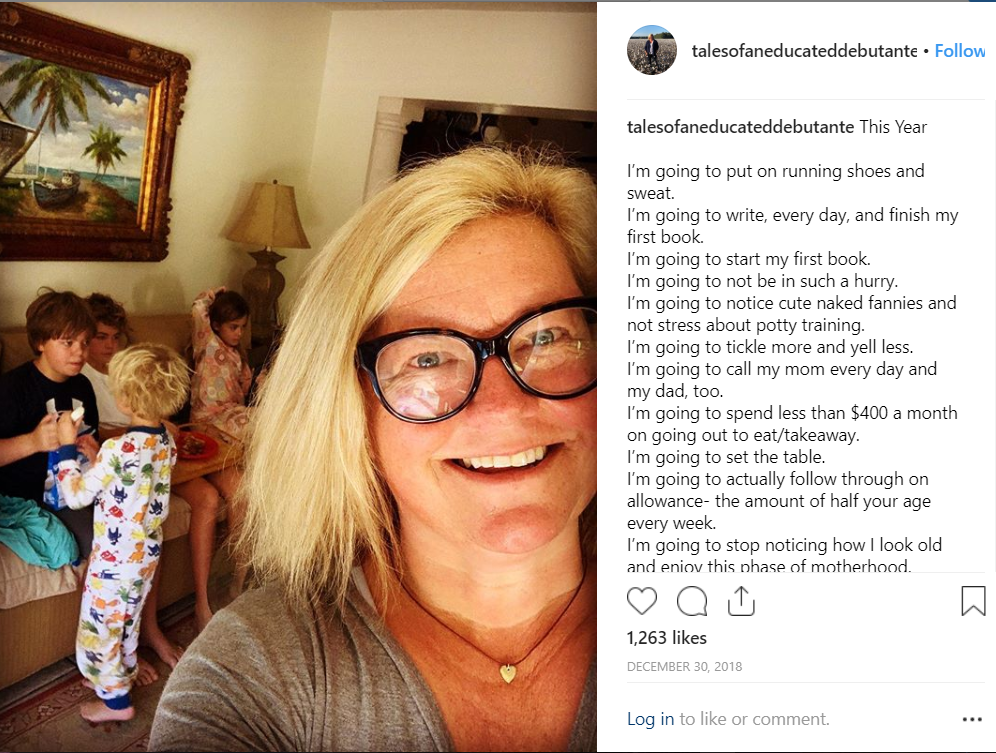Save the post with the bookmark icon
The height and width of the screenshot is (753, 996).
click(x=972, y=601)
